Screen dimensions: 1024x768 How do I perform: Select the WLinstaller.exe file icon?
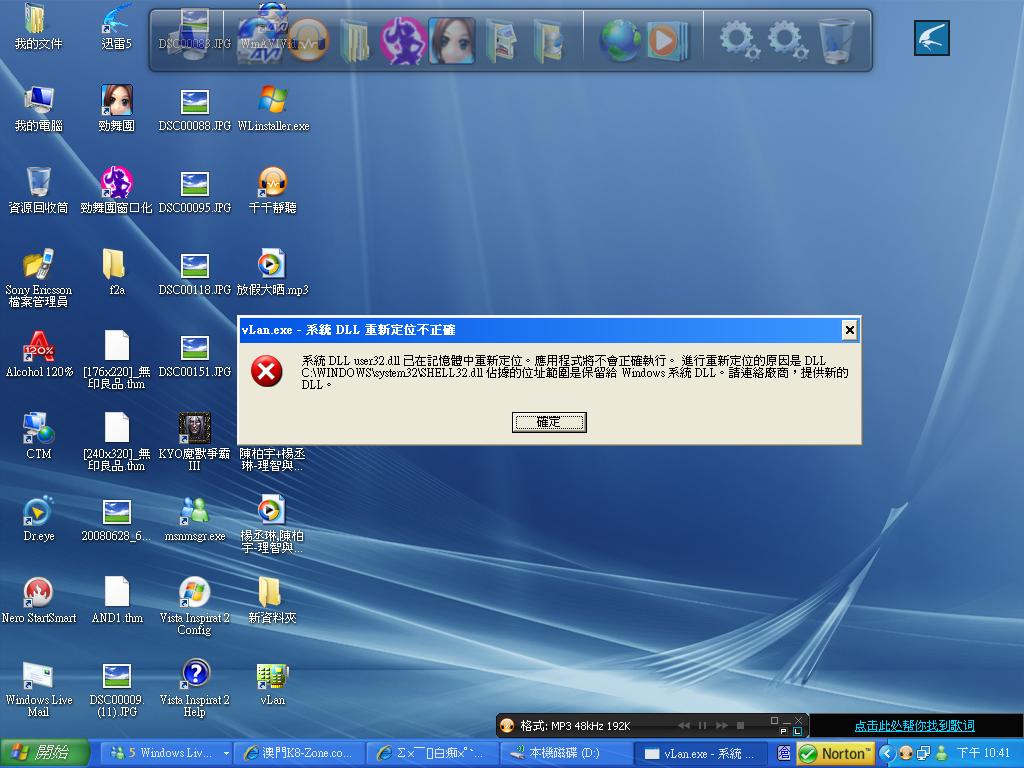273,108
